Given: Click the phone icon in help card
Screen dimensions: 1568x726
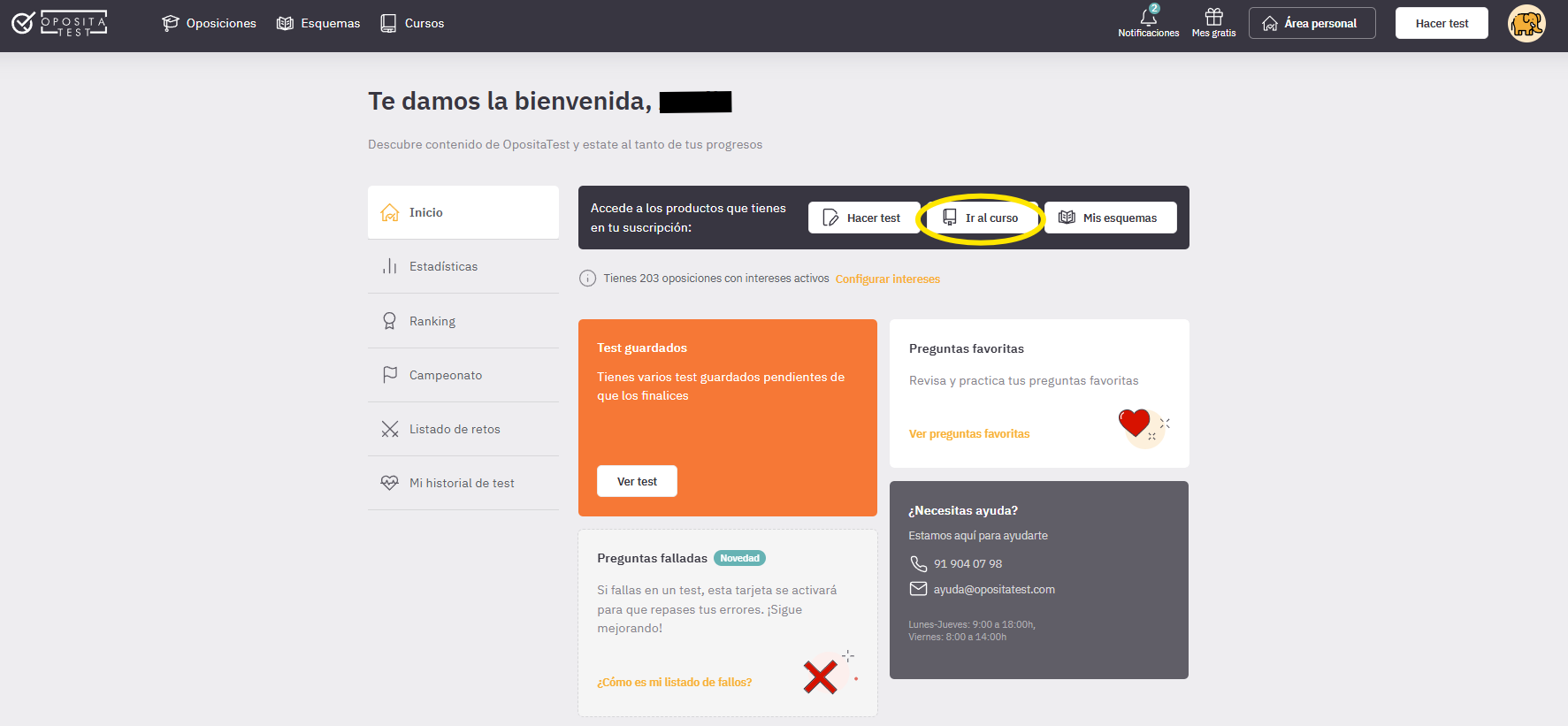Looking at the screenshot, I should [919, 563].
